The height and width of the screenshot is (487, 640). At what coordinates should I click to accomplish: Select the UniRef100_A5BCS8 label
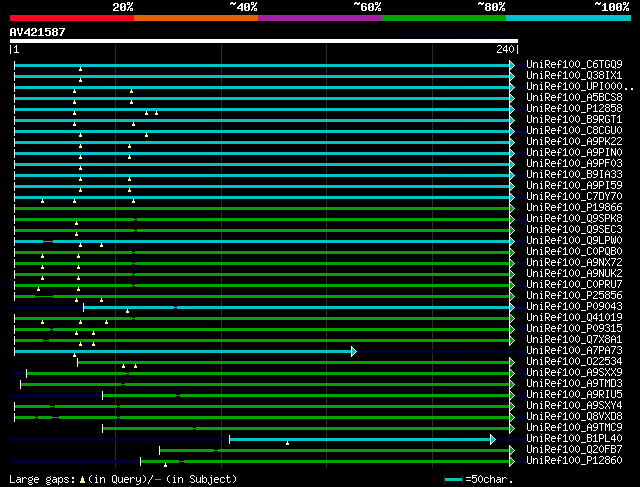pyautogui.click(x=574, y=98)
